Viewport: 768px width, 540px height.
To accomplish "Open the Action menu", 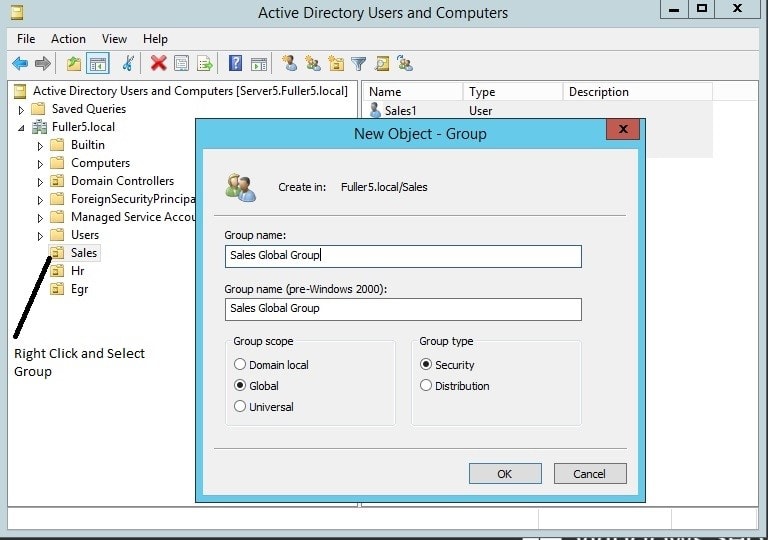I will tap(68, 39).
